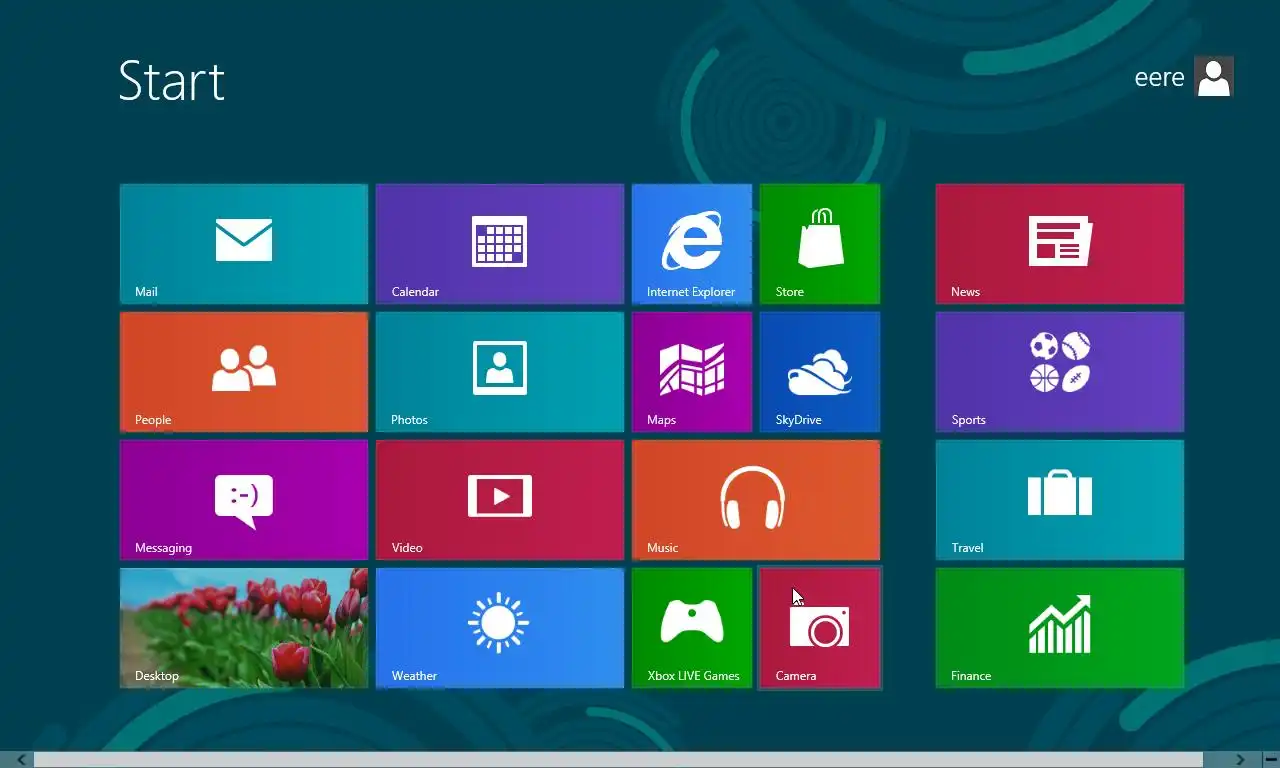This screenshot has width=1280, height=768.
Task: Open the Weather tile
Action: pos(500,628)
